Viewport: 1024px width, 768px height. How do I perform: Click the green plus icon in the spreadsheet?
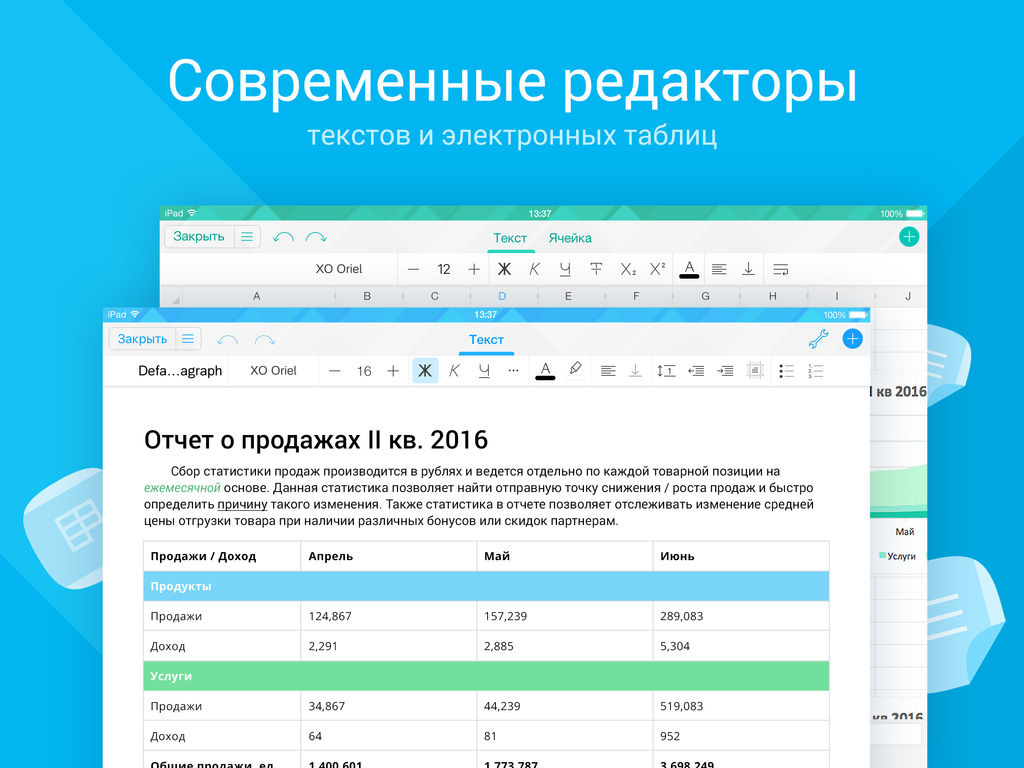click(x=909, y=236)
